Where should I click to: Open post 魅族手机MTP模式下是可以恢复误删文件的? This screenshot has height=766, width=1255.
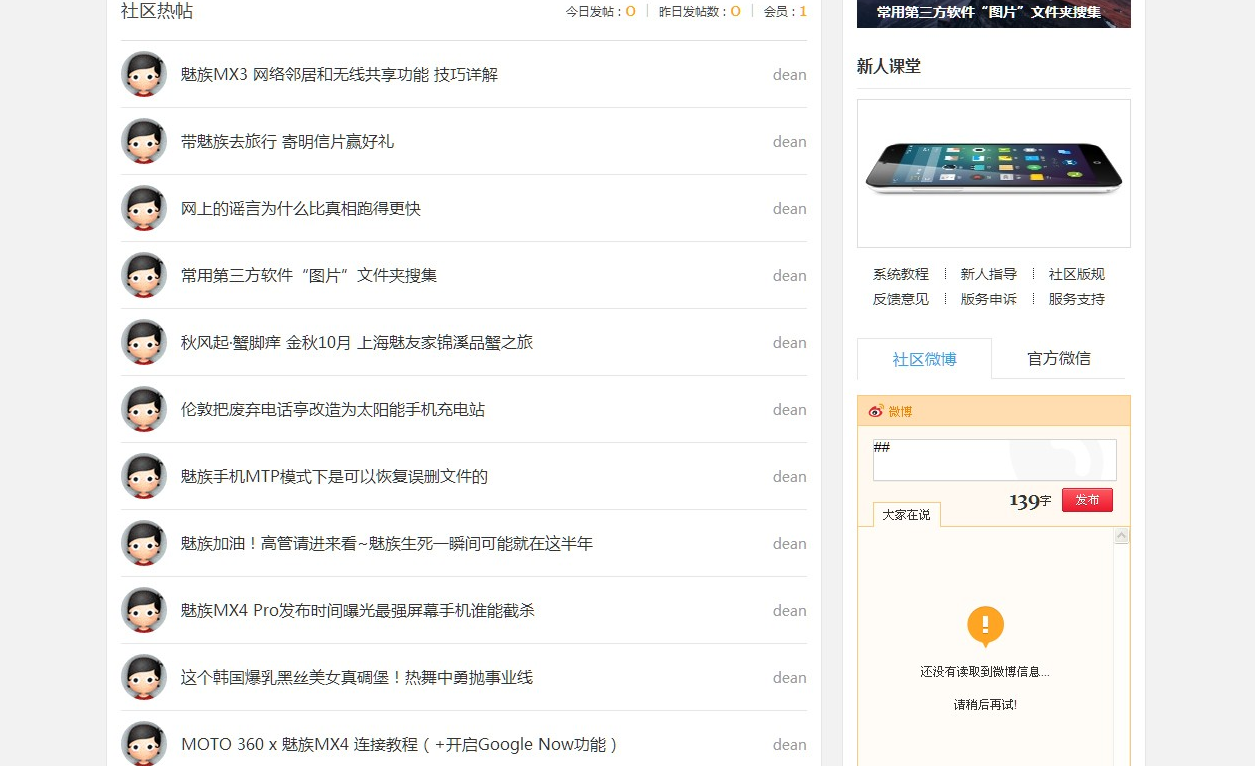click(x=334, y=476)
